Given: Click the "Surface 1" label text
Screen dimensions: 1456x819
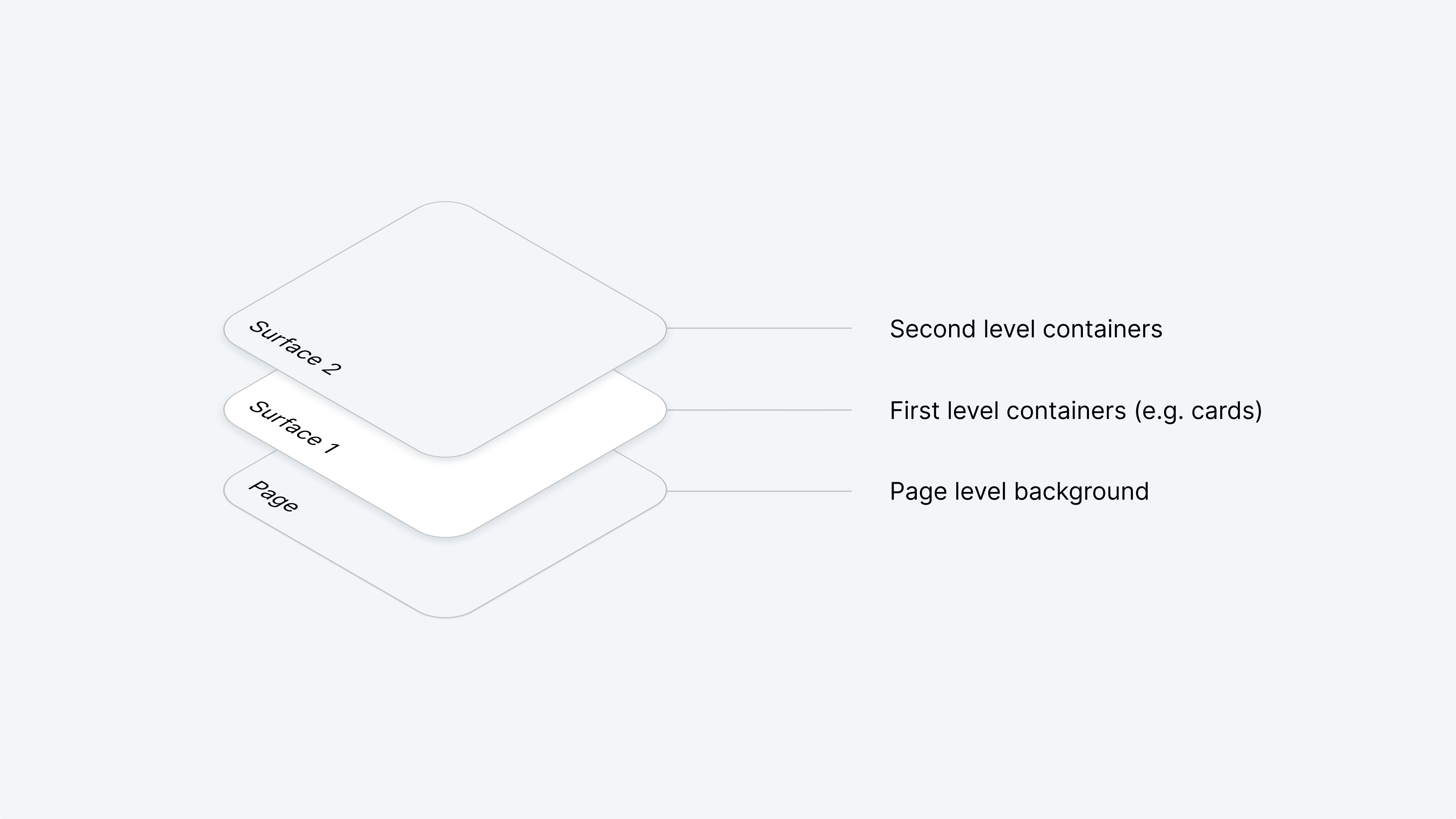Looking at the screenshot, I should (294, 427).
